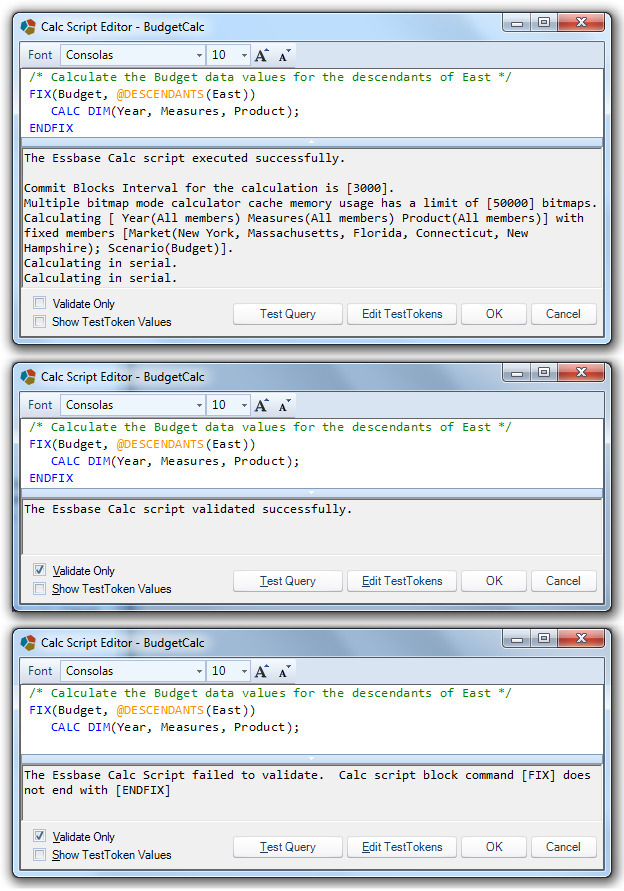Image resolution: width=624 pixels, height=891 pixels.
Task: Toggle splitter arrow in bottom window
Action: tap(311, 758)
